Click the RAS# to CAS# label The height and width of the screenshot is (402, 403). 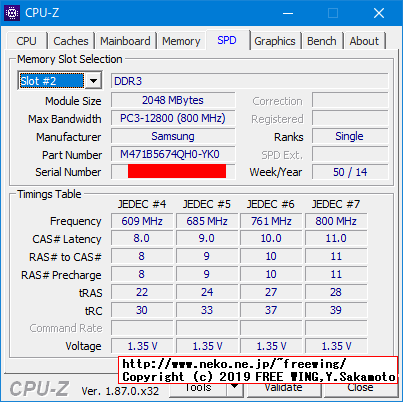[65, 257]
